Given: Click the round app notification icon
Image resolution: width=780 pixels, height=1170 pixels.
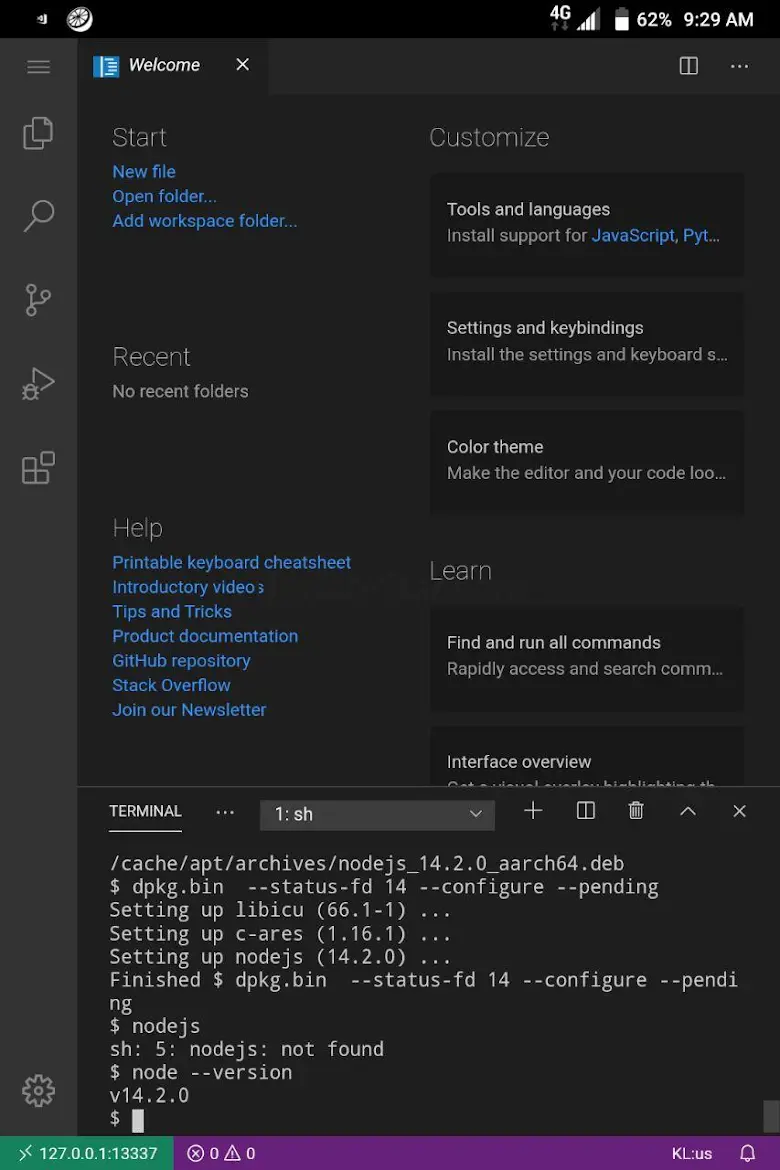Looking at the screenshot, I should [x=80, y=19].
